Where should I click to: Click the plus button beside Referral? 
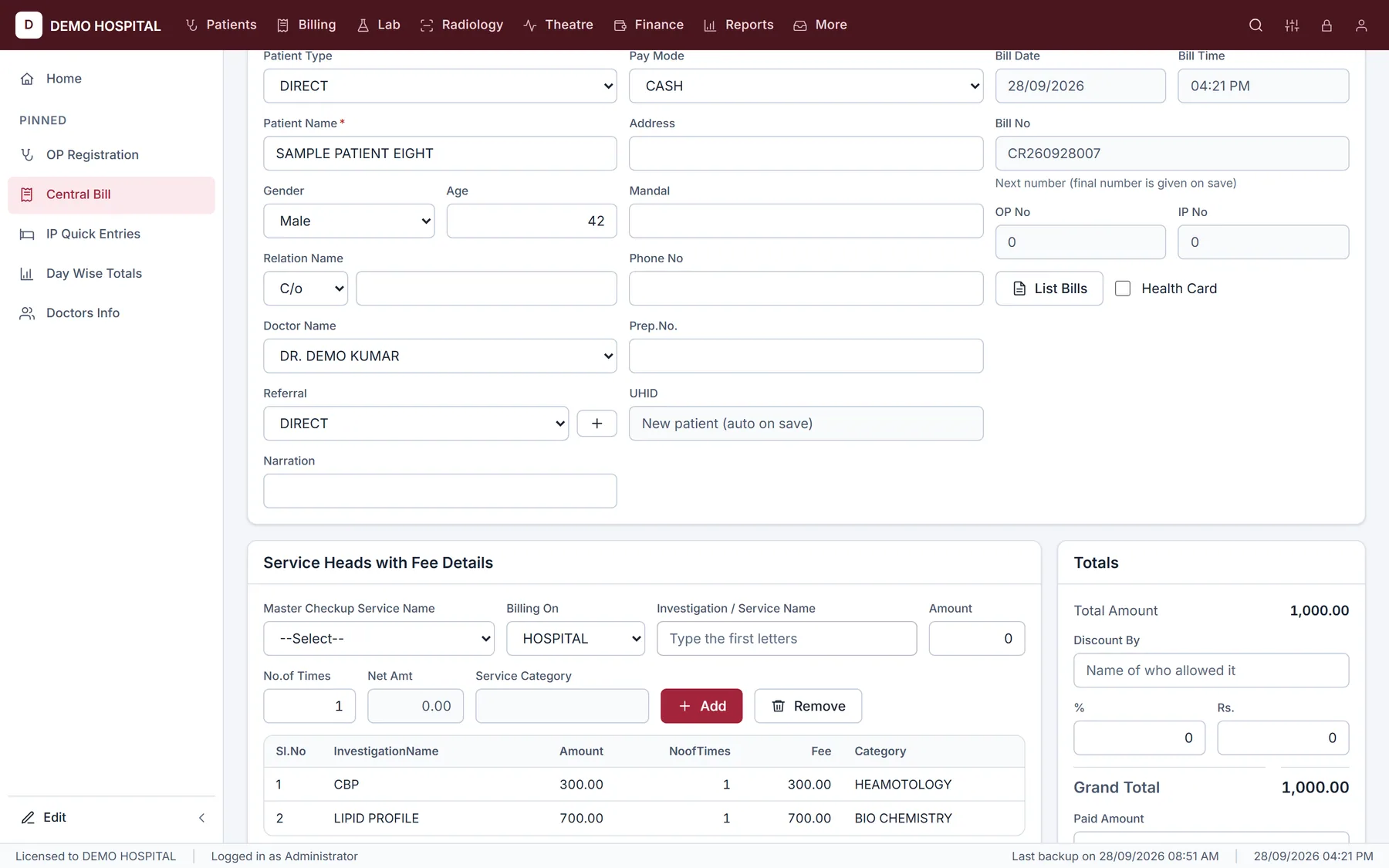coord(596,424)
